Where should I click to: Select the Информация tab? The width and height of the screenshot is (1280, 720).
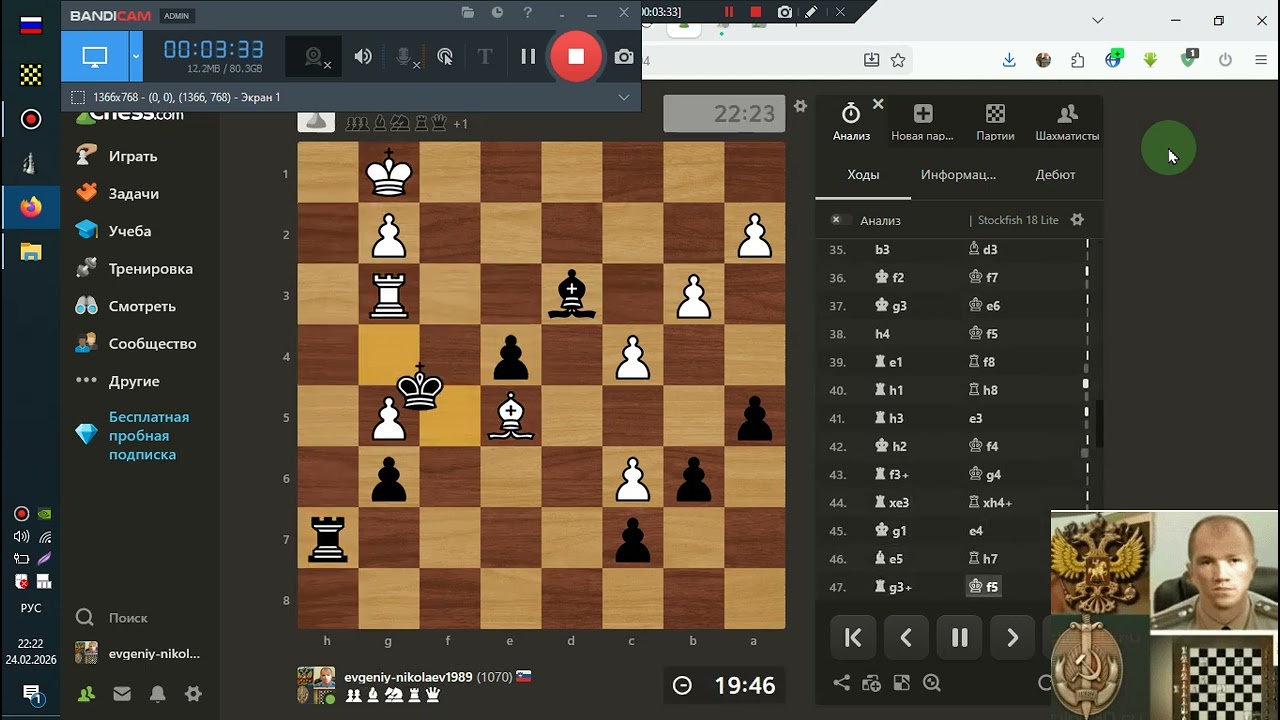(x=958, y=174)
